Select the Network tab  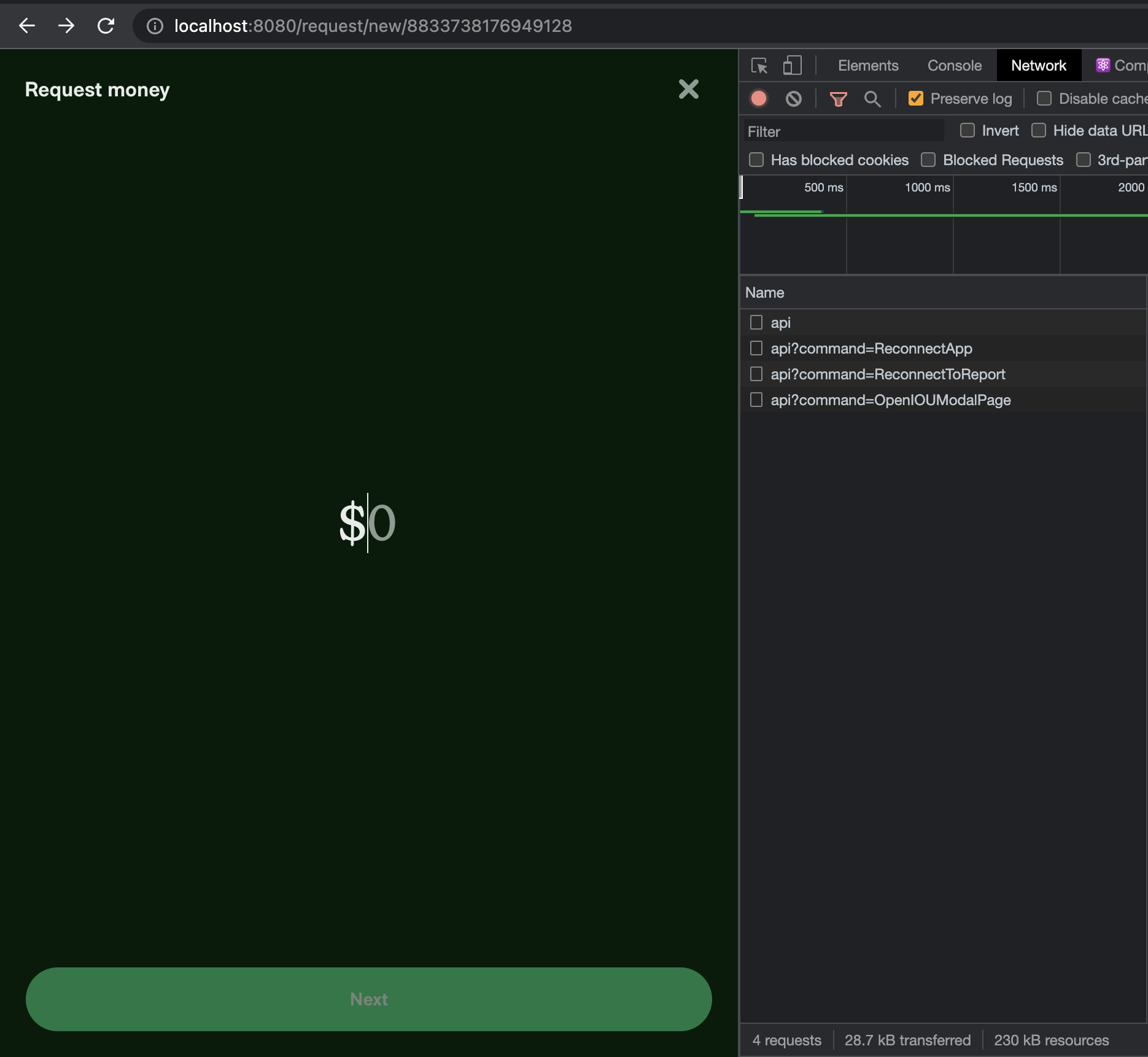pyautogui.click(x=1039, y=66)
